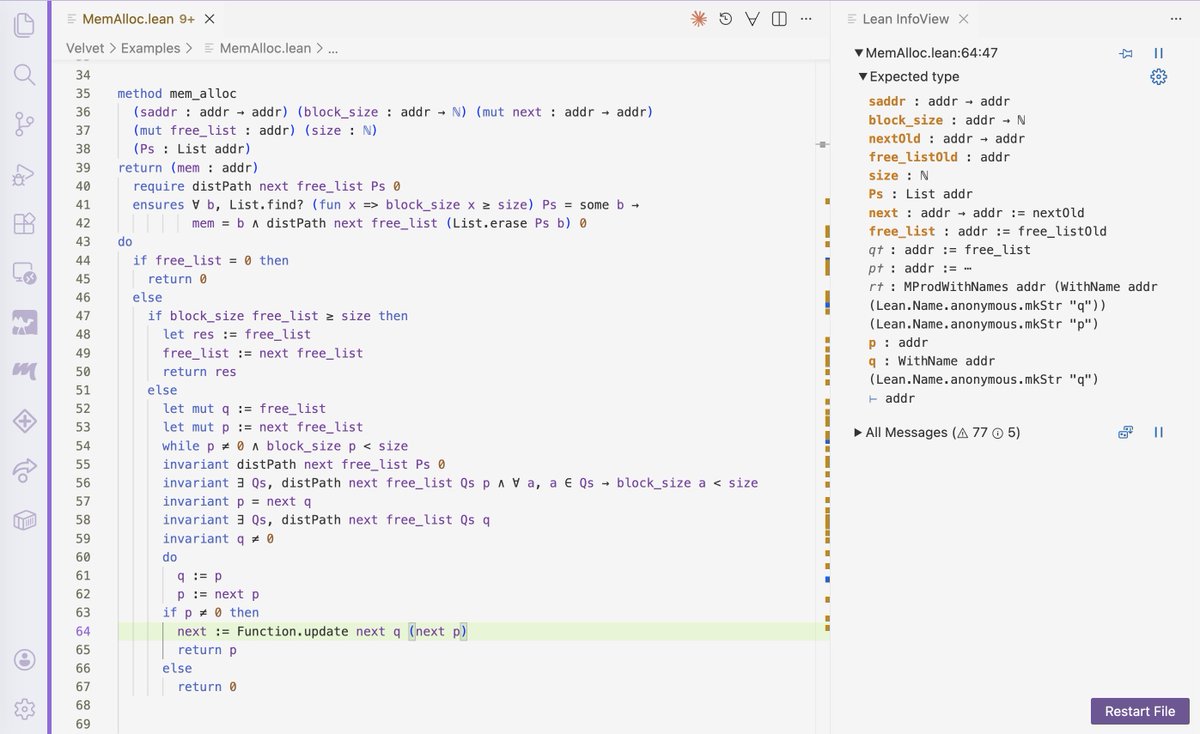The width and height of the screenshot is (1200, 734).
Task: Click 'nextOld : addr → addr' hypothesis
Action: [947, 139]
